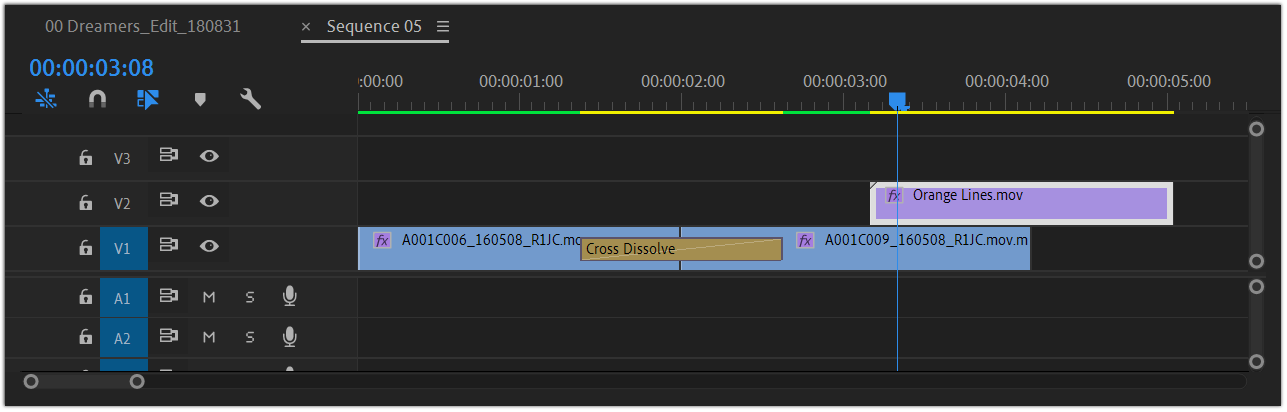Click the voice-over record mic on A1

click(x=290, y=296)
